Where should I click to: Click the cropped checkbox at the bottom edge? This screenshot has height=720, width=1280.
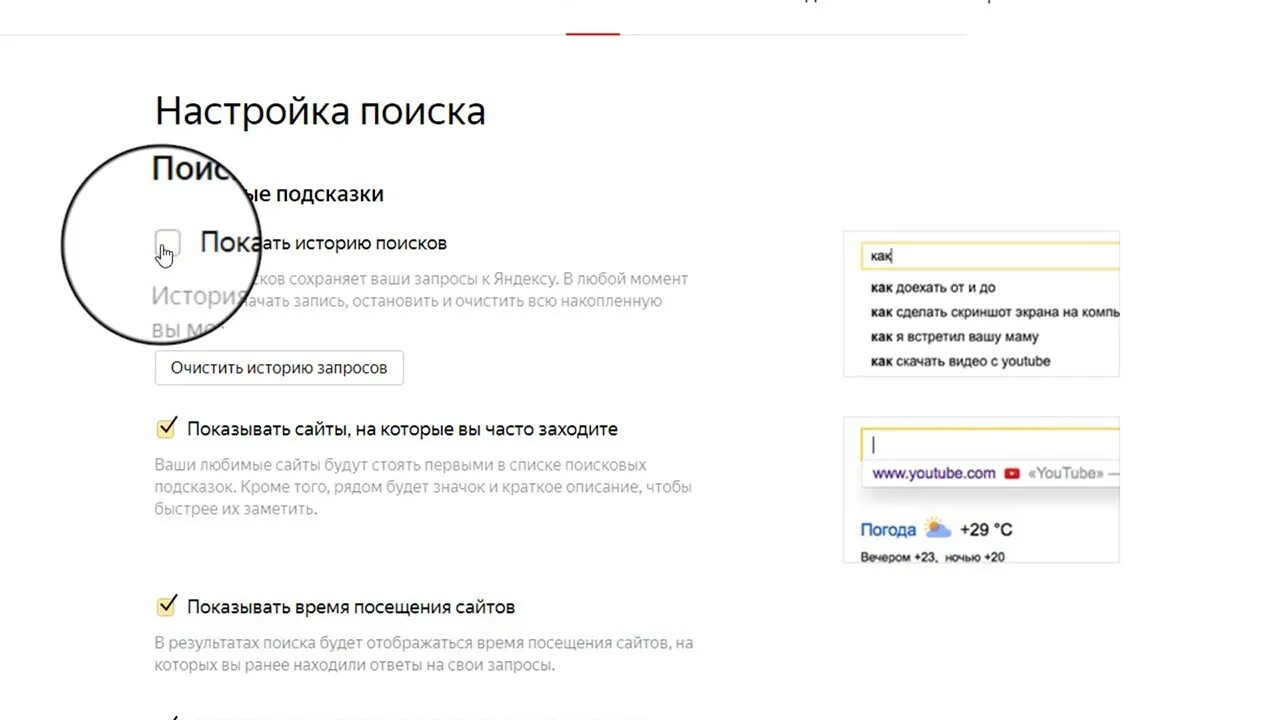167,716
